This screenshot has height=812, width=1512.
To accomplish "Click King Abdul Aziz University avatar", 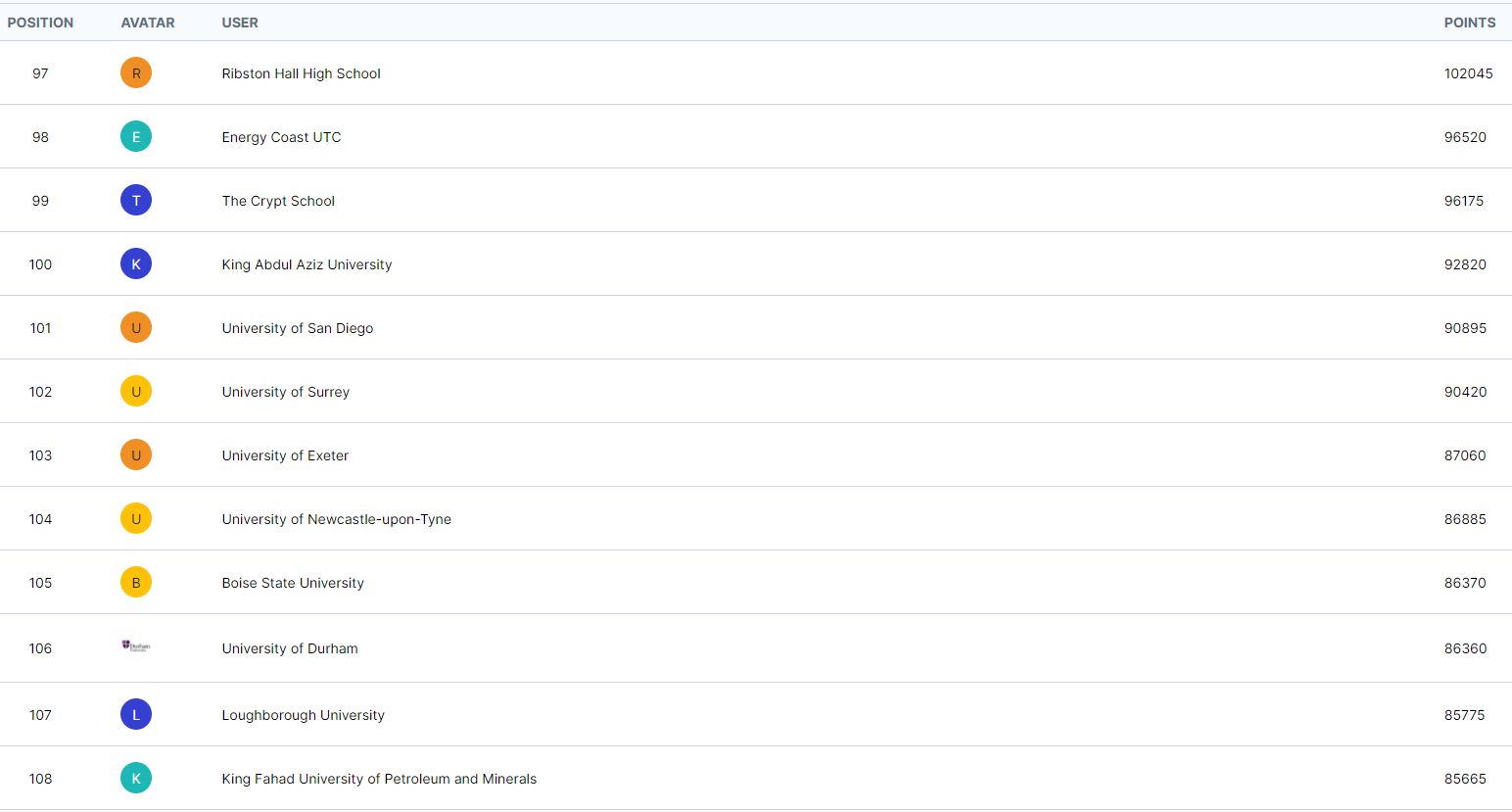I will click(136, 263).
